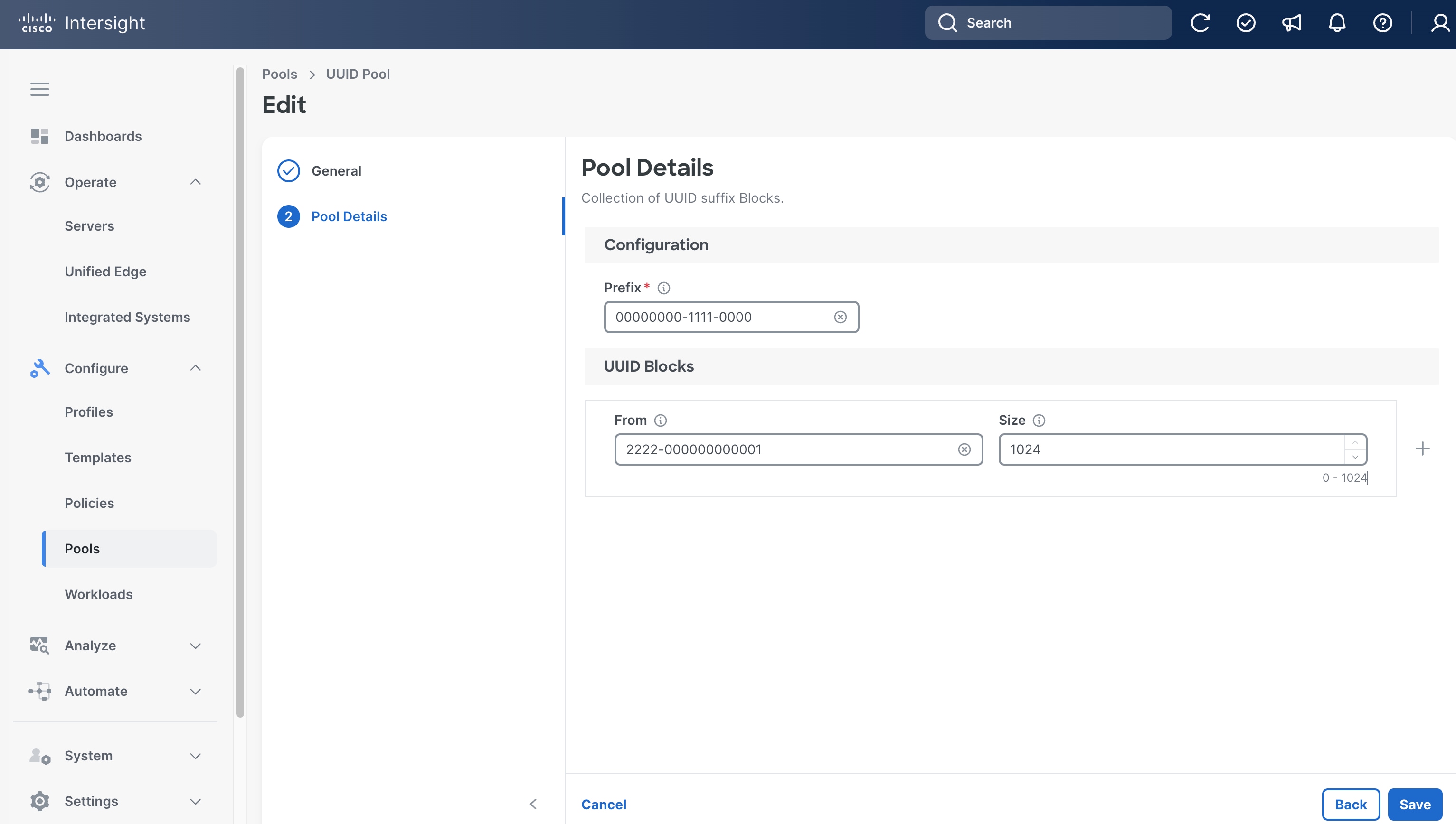
Task: Focus the header Search box
Action: [x=1049, y=23]
